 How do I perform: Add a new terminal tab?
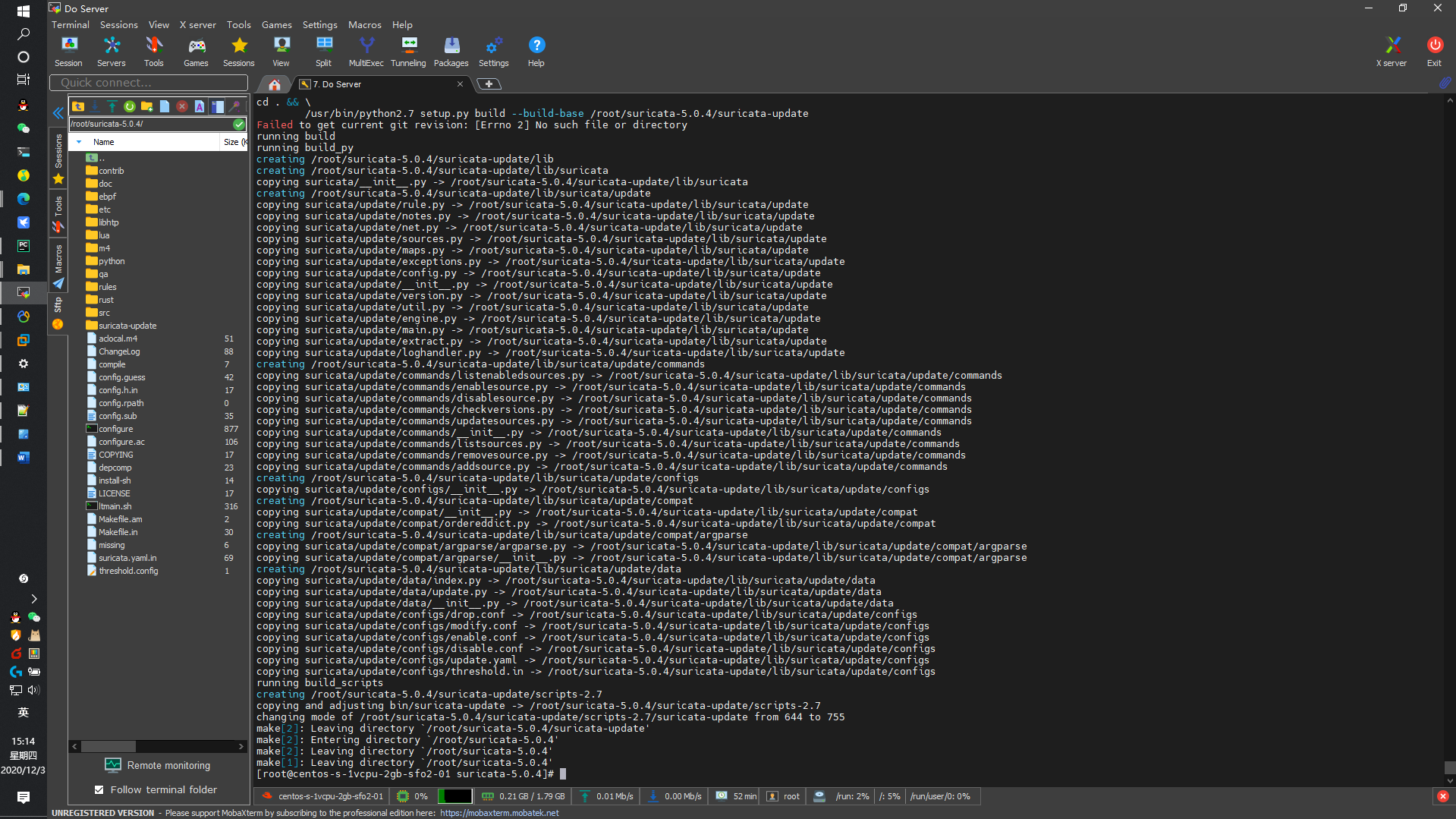(489, 84)
